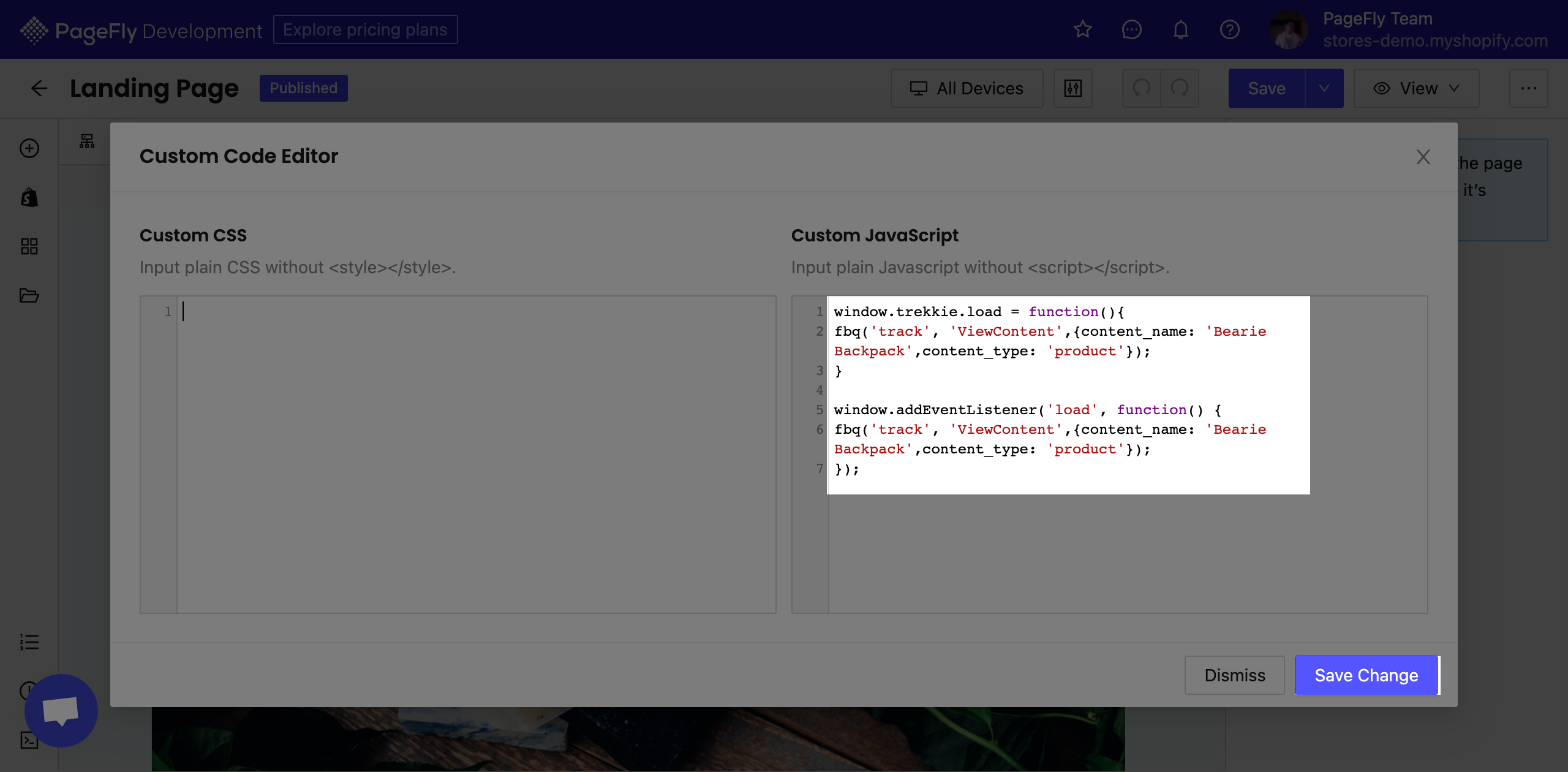
Task: Click the PageFly Team avatar
Action: point(1288,29)
